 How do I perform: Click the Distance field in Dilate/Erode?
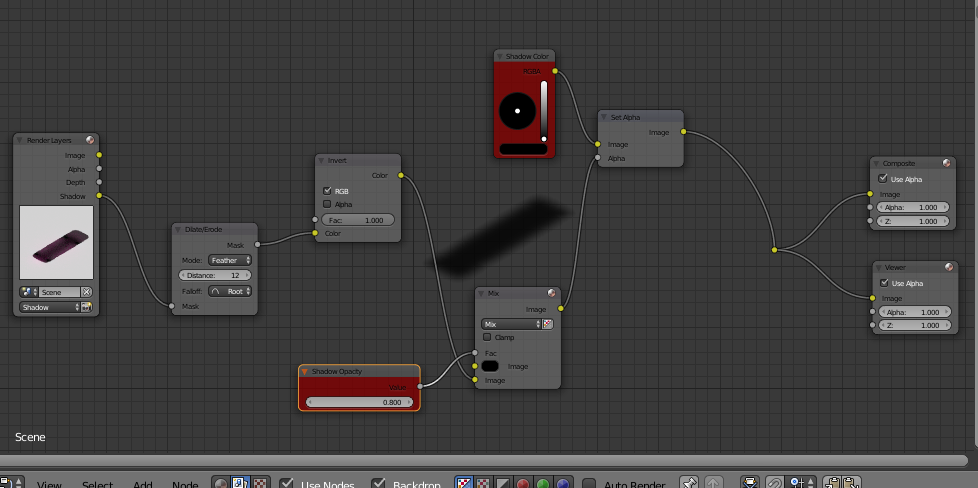tap(215, 275)
